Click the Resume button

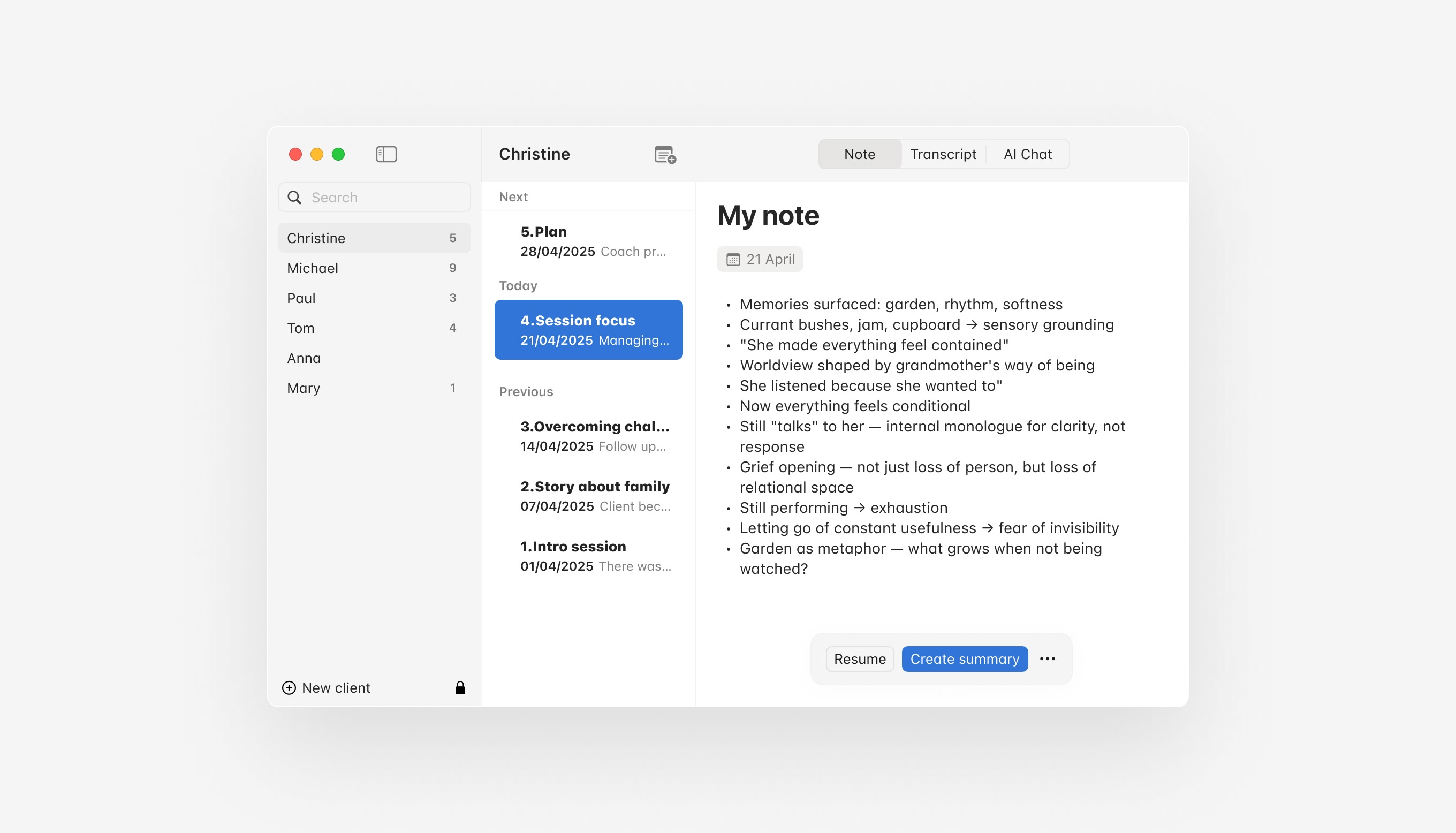tap(860, 659)
